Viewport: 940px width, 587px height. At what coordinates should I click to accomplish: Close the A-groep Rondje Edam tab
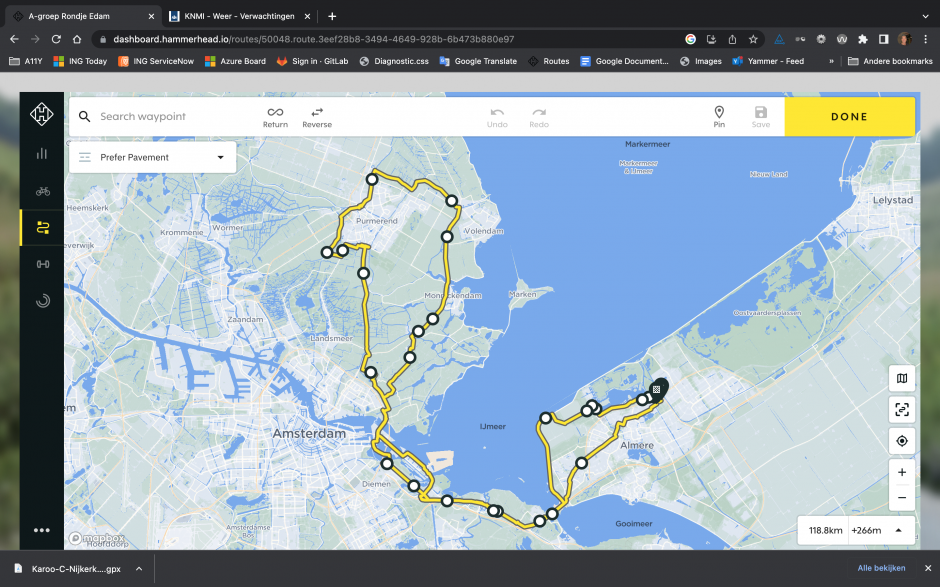(151, 16)
